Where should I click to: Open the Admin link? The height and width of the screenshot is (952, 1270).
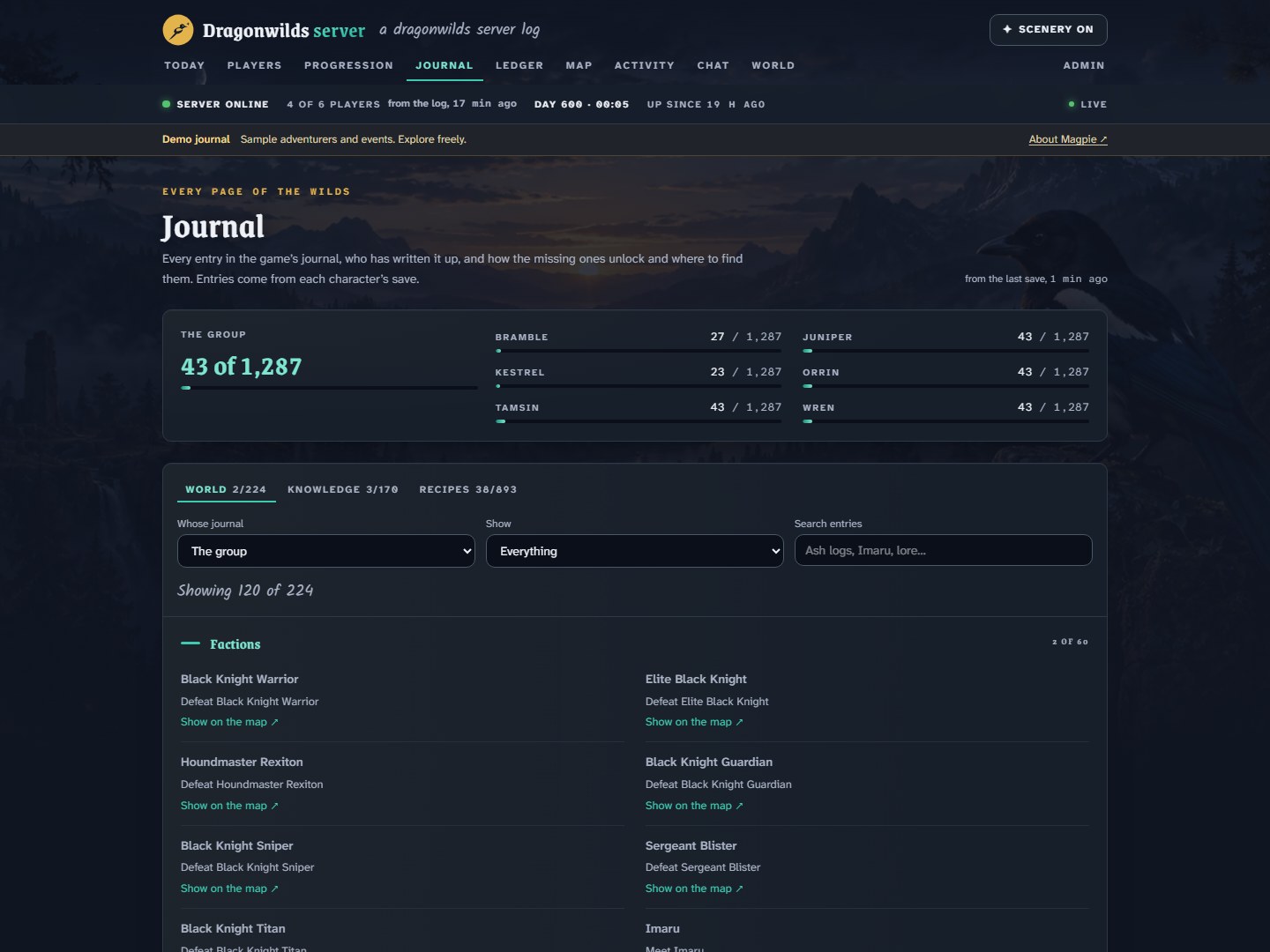click(1083, 65)
